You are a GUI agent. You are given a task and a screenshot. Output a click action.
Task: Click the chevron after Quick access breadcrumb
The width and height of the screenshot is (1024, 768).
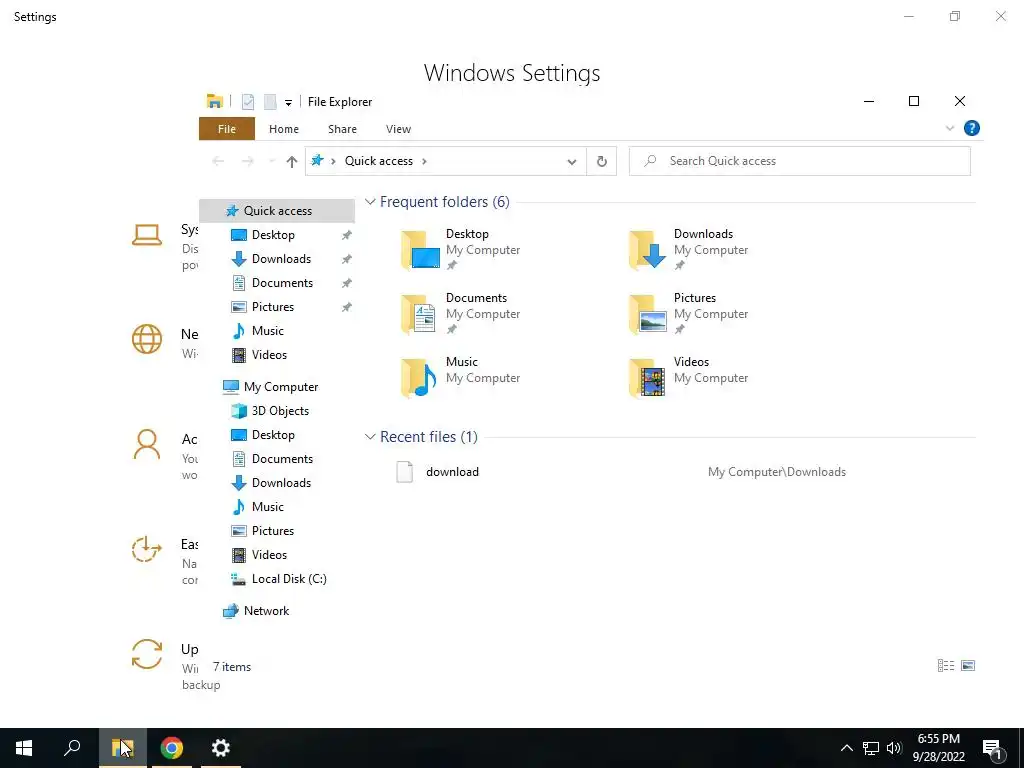pyautogui.click(x=424, y=161)
